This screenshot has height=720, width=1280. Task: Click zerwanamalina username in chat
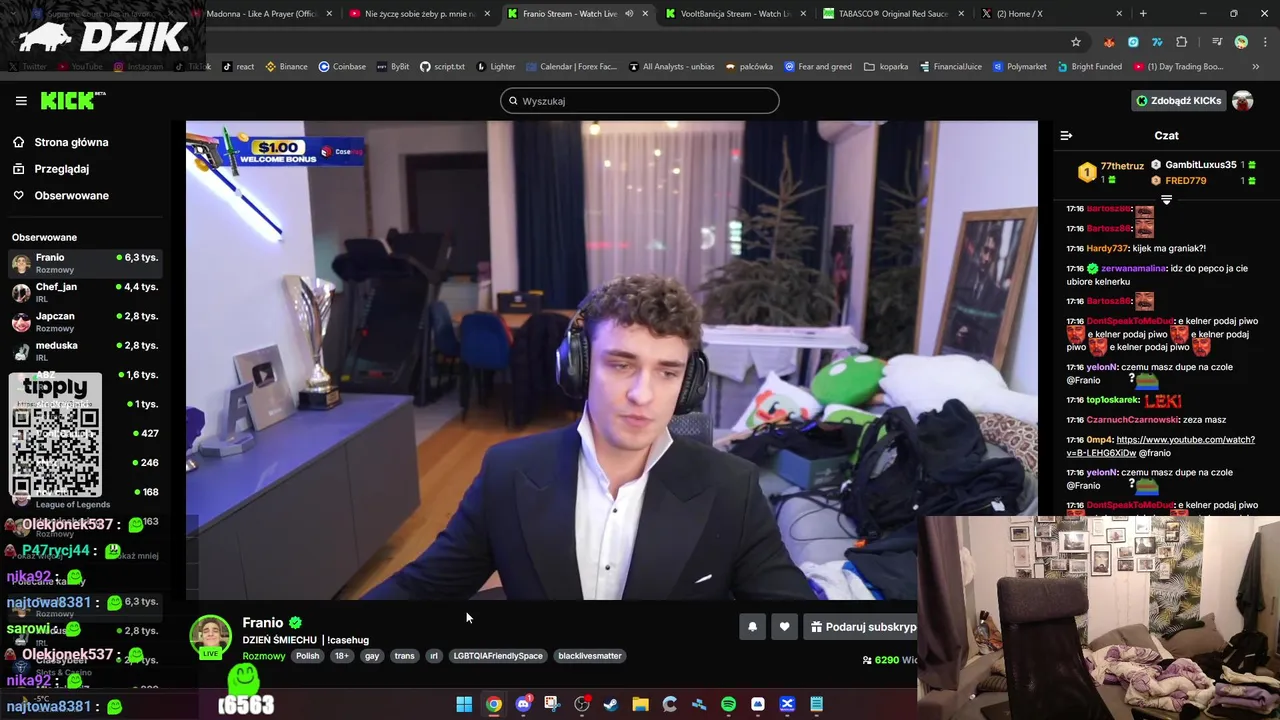coord(1134,268)
